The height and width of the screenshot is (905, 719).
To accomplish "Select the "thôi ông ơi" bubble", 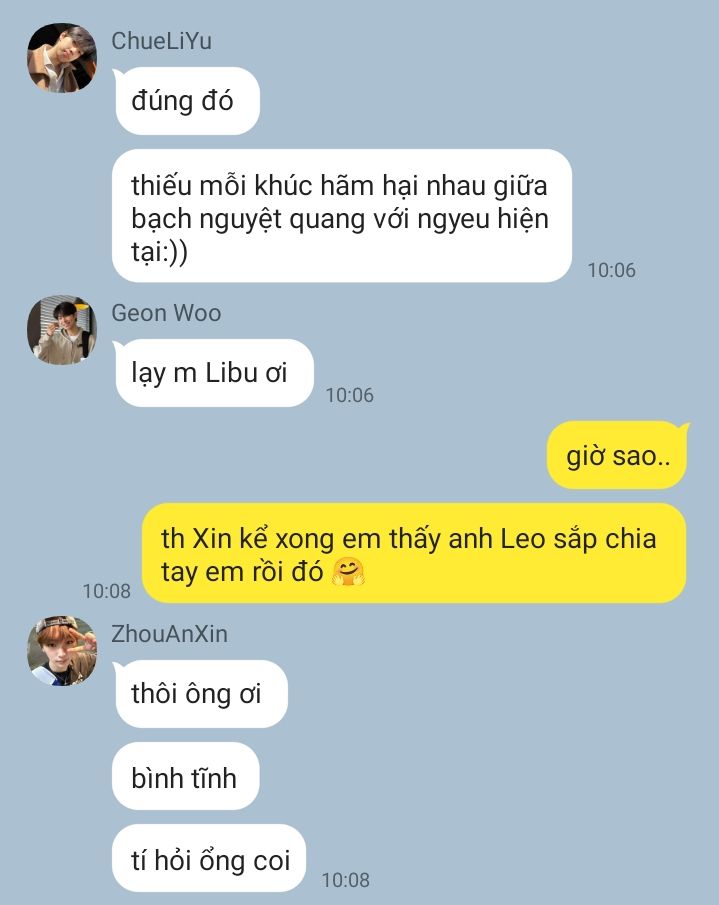I will (x=200, y=694).
